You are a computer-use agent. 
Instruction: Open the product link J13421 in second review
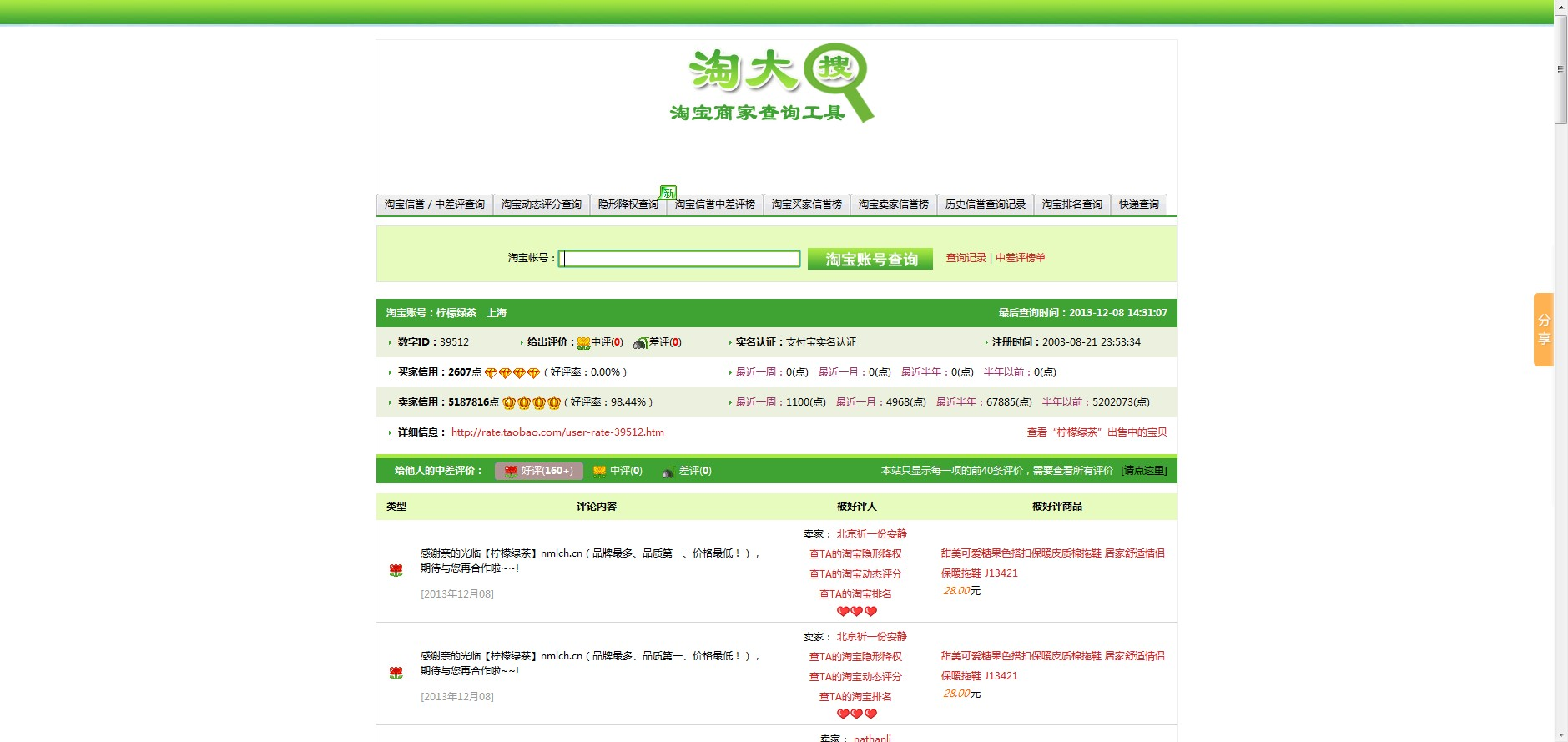pos(1052,666)
